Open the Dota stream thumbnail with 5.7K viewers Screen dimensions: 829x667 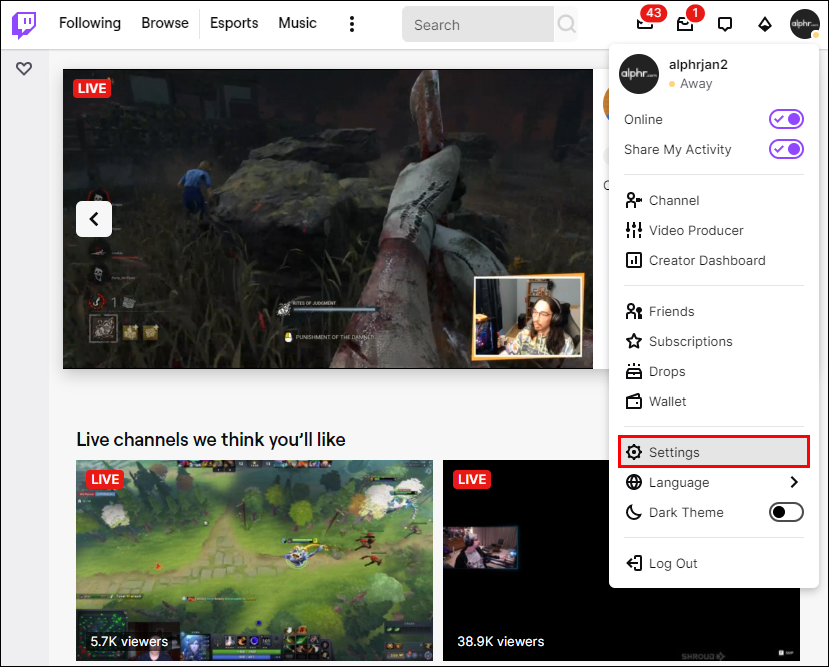tap(254, 560)
